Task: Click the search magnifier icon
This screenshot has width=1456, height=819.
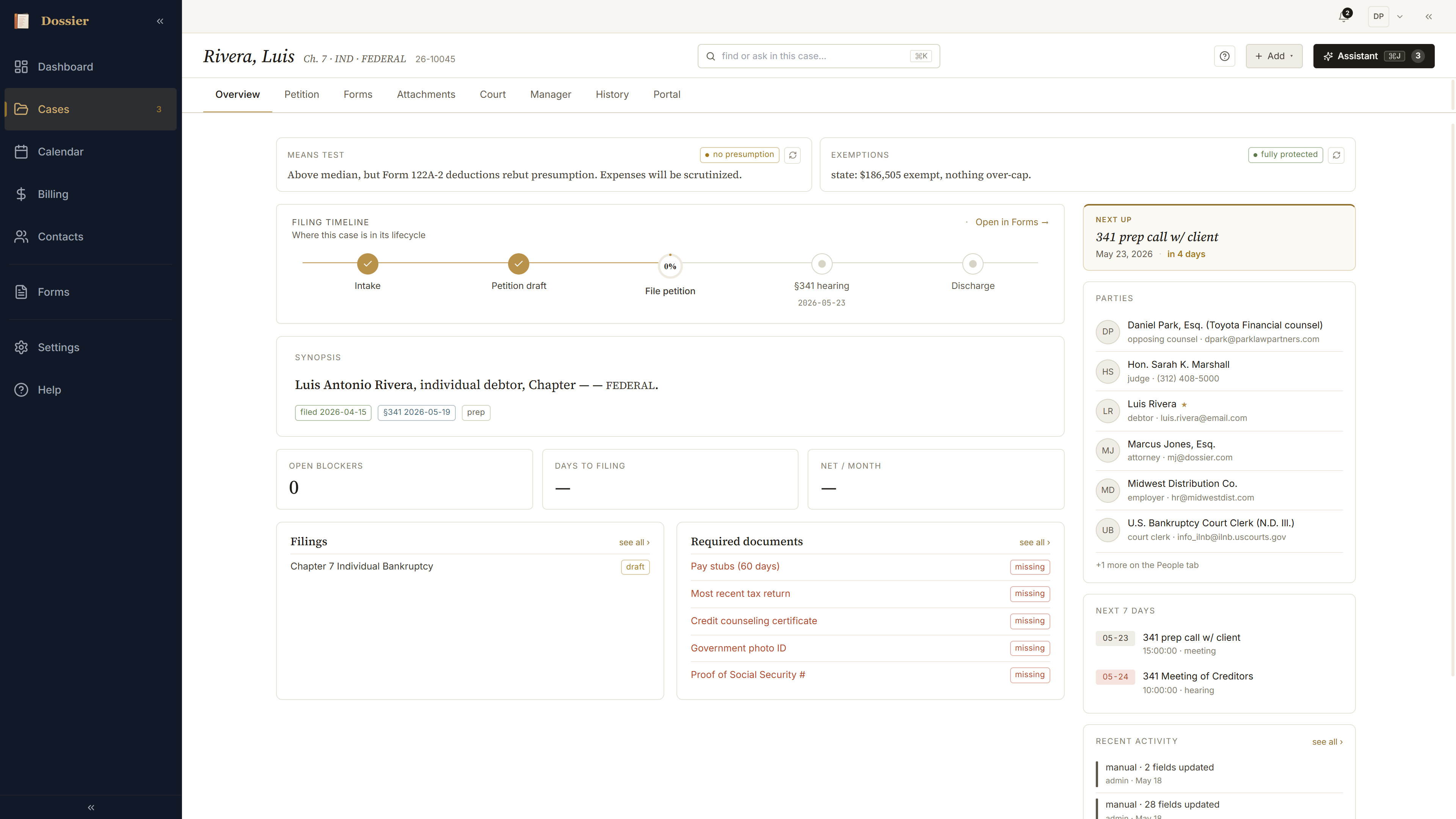Action: [711, 56]
